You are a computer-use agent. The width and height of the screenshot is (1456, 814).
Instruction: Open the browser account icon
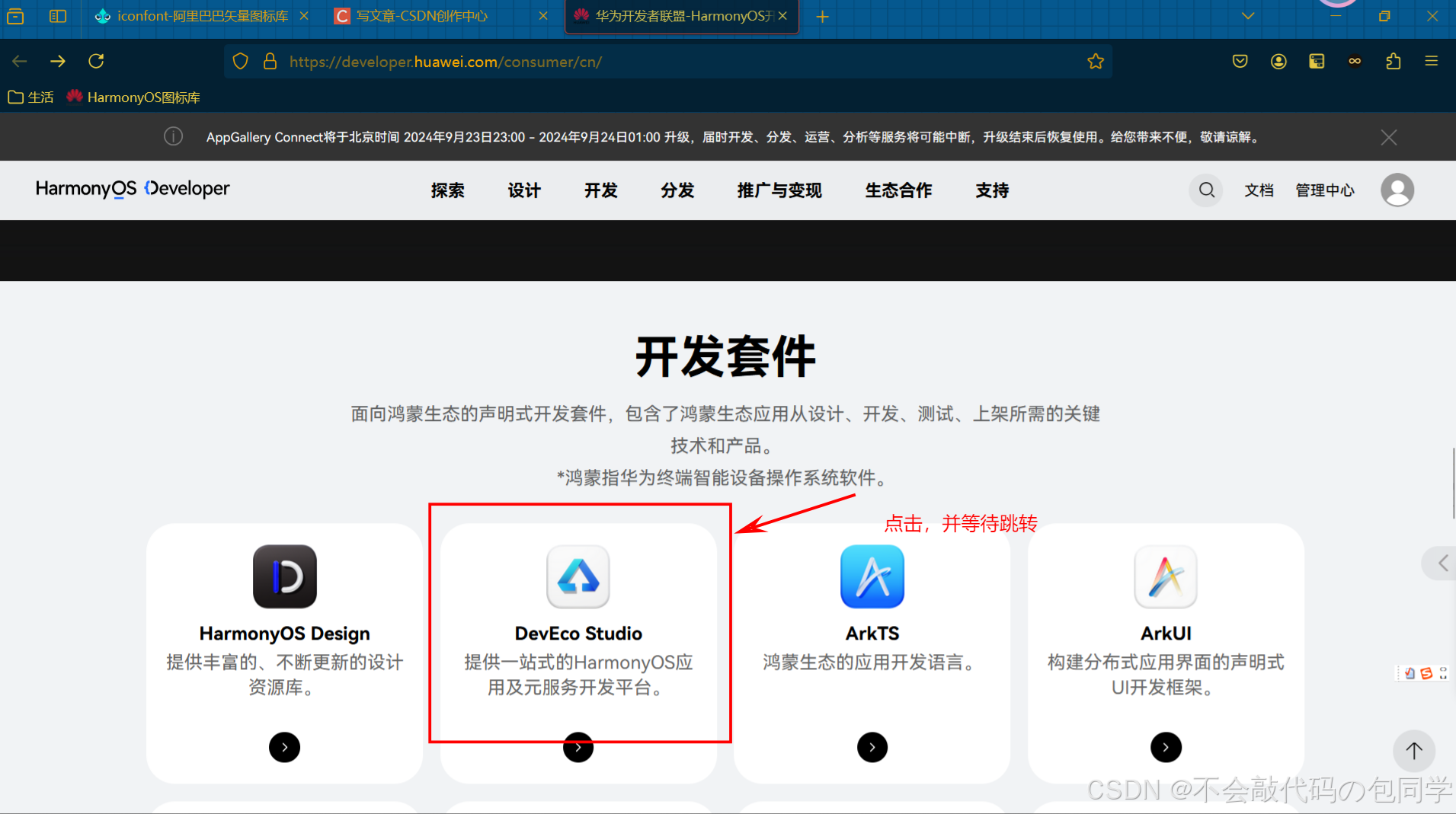[x=1278, y=61]
